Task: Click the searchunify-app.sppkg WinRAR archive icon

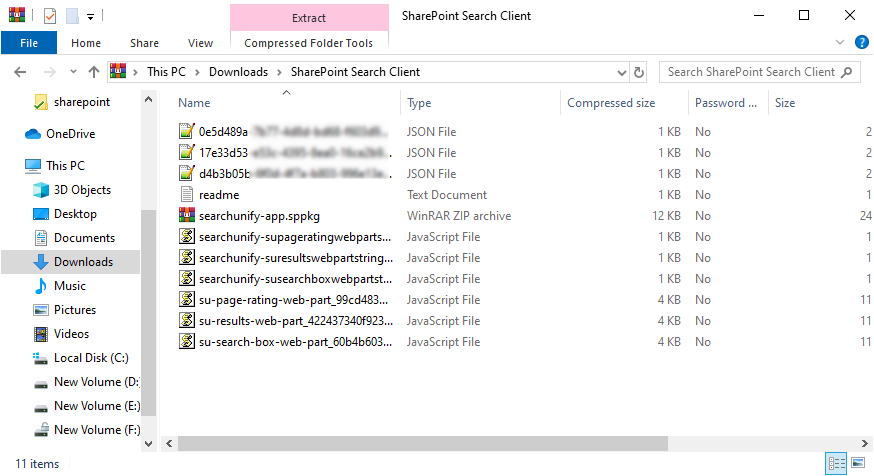Action: (185, 216)
